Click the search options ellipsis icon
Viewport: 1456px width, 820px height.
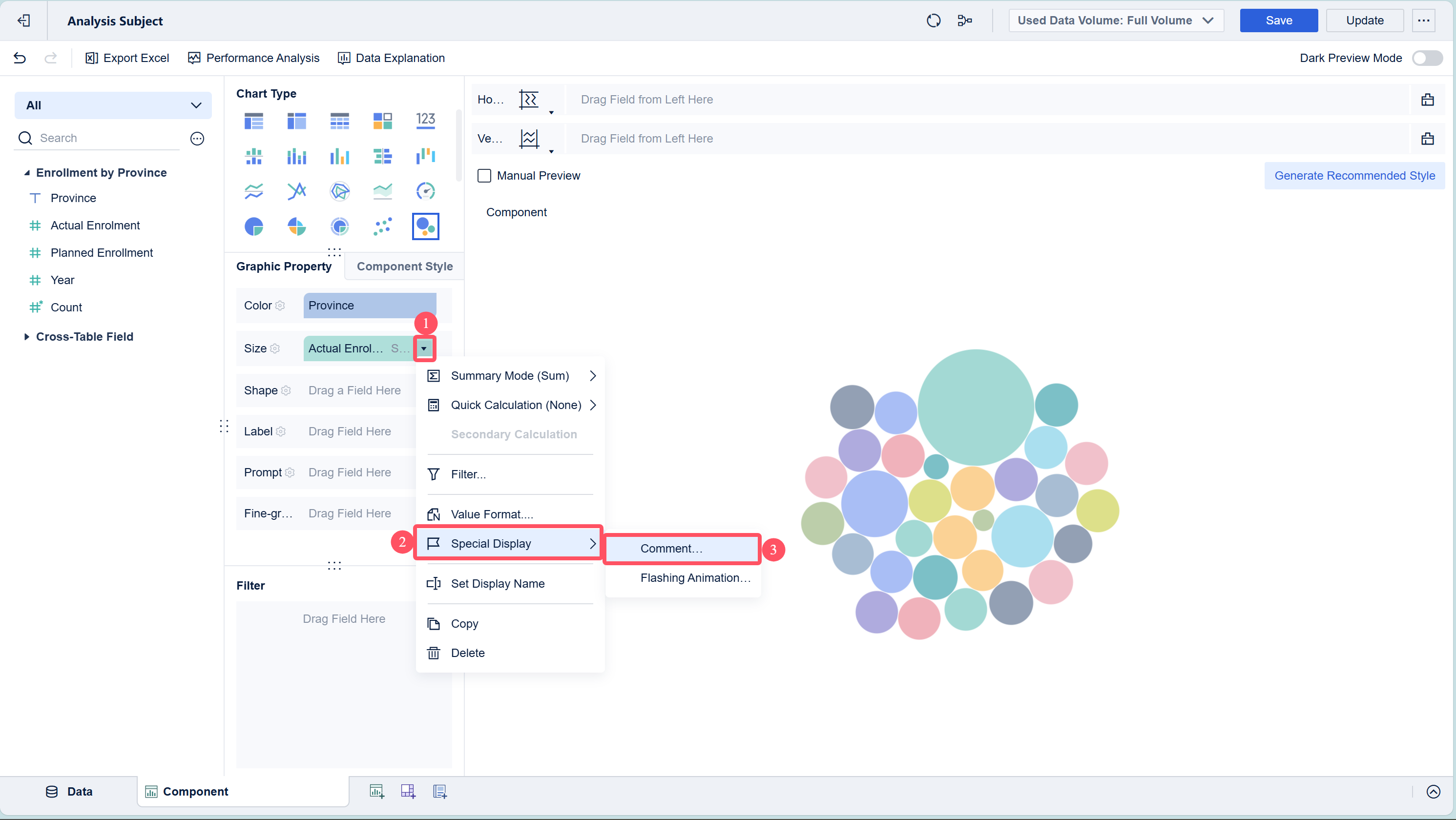point(197,139)
